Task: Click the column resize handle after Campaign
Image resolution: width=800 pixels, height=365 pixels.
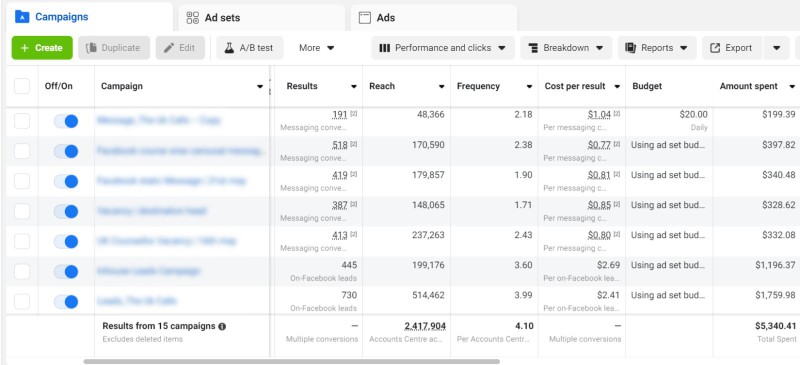Action: 269,87
